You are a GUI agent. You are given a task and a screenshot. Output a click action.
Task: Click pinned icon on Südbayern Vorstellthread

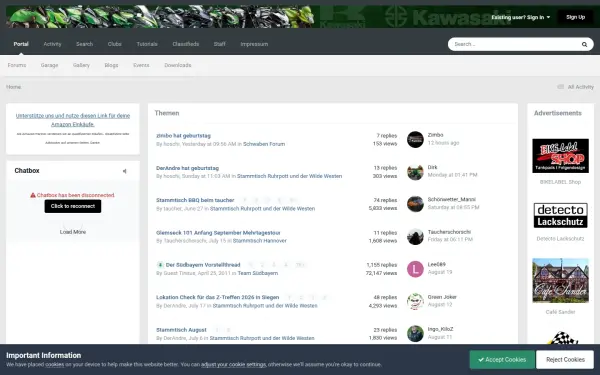pos(160,265)
